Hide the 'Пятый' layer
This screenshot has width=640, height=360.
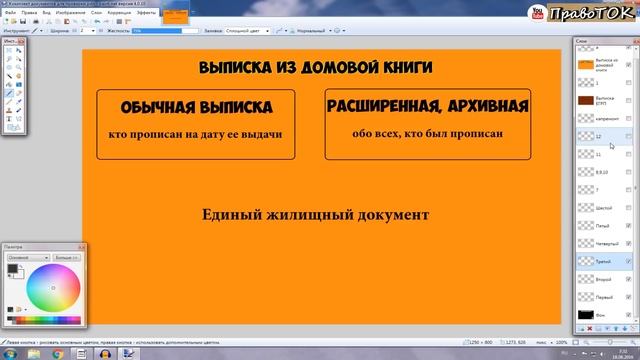click(x=629, y=226)
